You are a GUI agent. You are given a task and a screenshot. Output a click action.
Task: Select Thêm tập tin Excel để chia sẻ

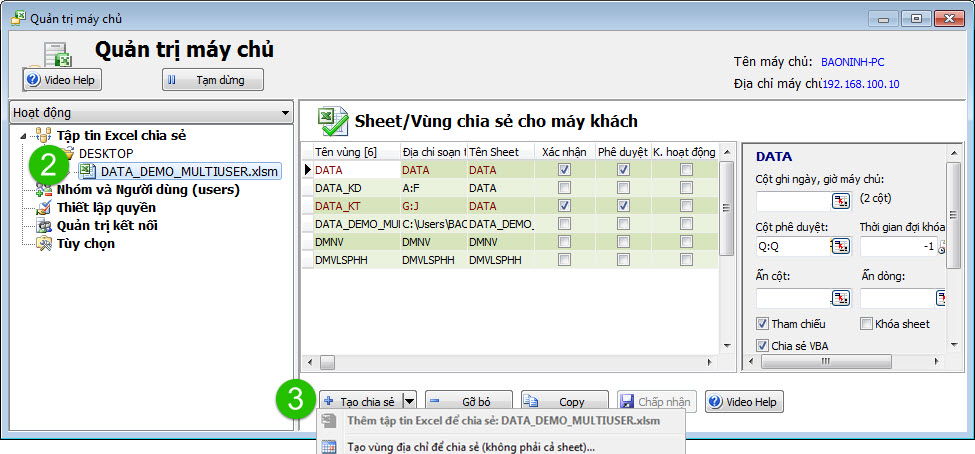pos(503,421)
